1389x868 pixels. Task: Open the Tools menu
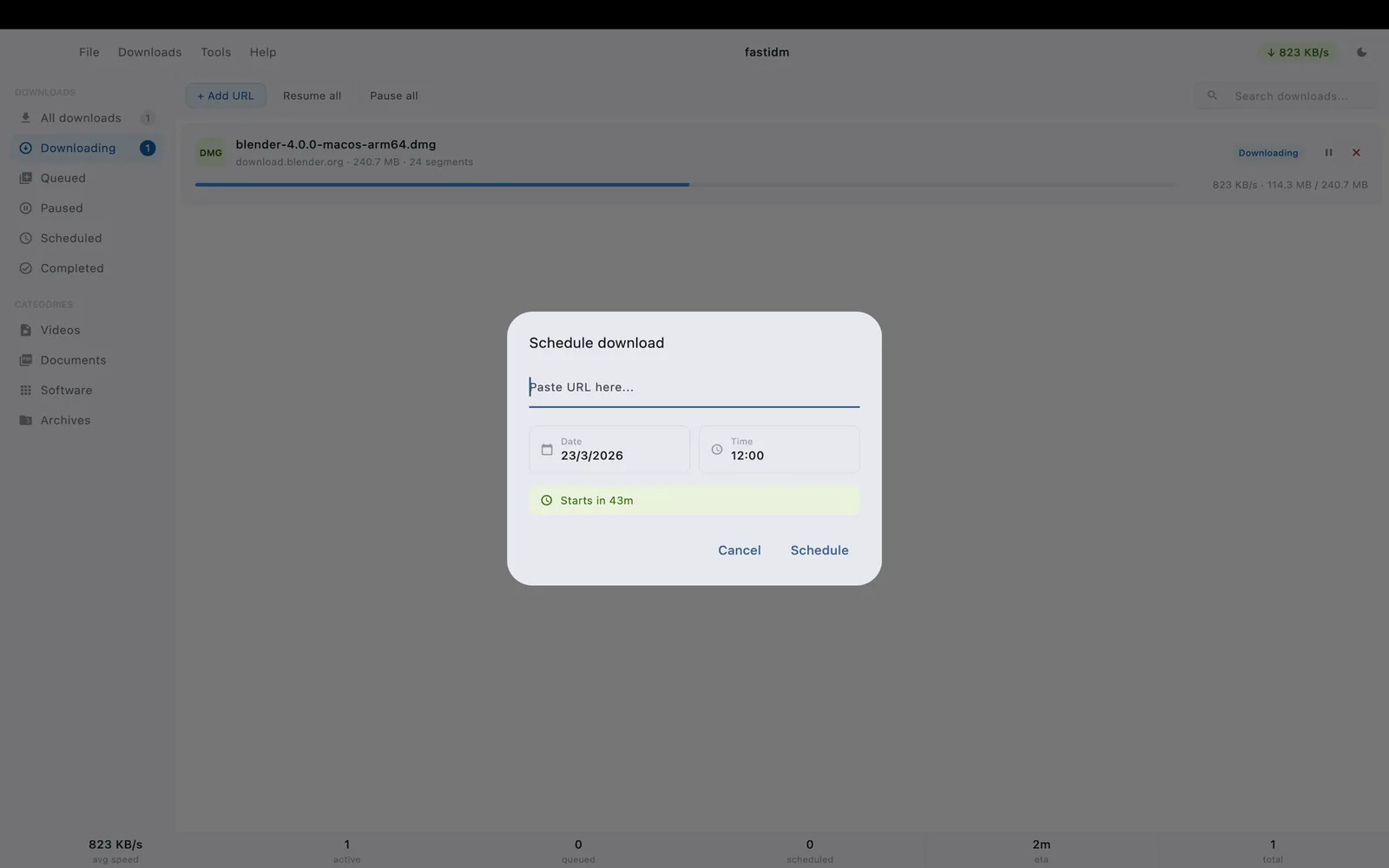tap(215, 52)
